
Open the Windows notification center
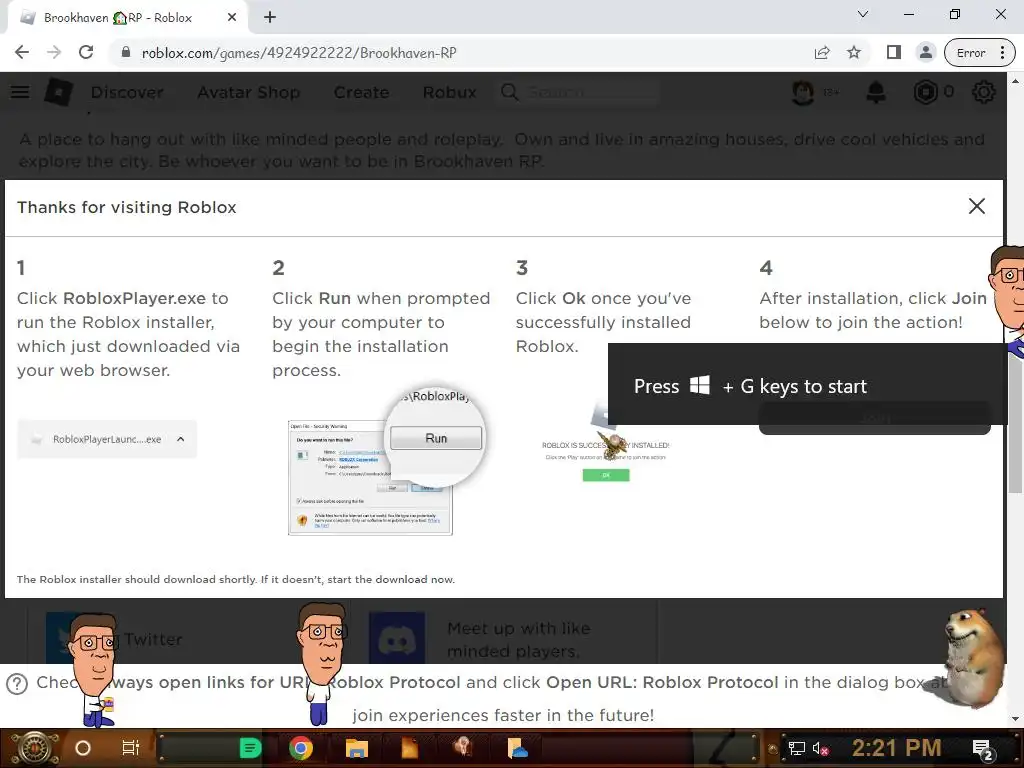click(982, 749)
